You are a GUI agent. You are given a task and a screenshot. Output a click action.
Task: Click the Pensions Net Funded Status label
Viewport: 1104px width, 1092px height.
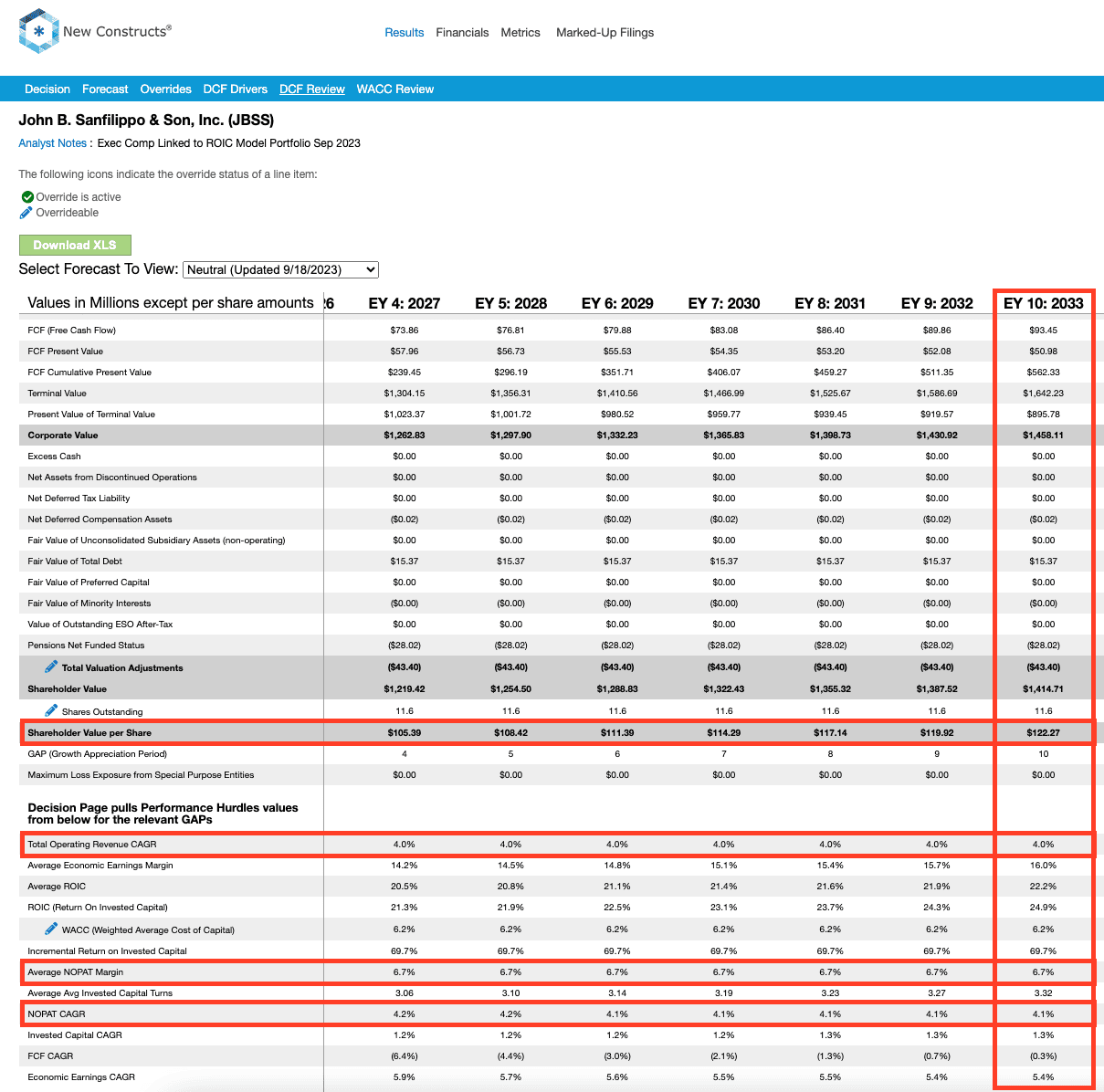[86, 645]
